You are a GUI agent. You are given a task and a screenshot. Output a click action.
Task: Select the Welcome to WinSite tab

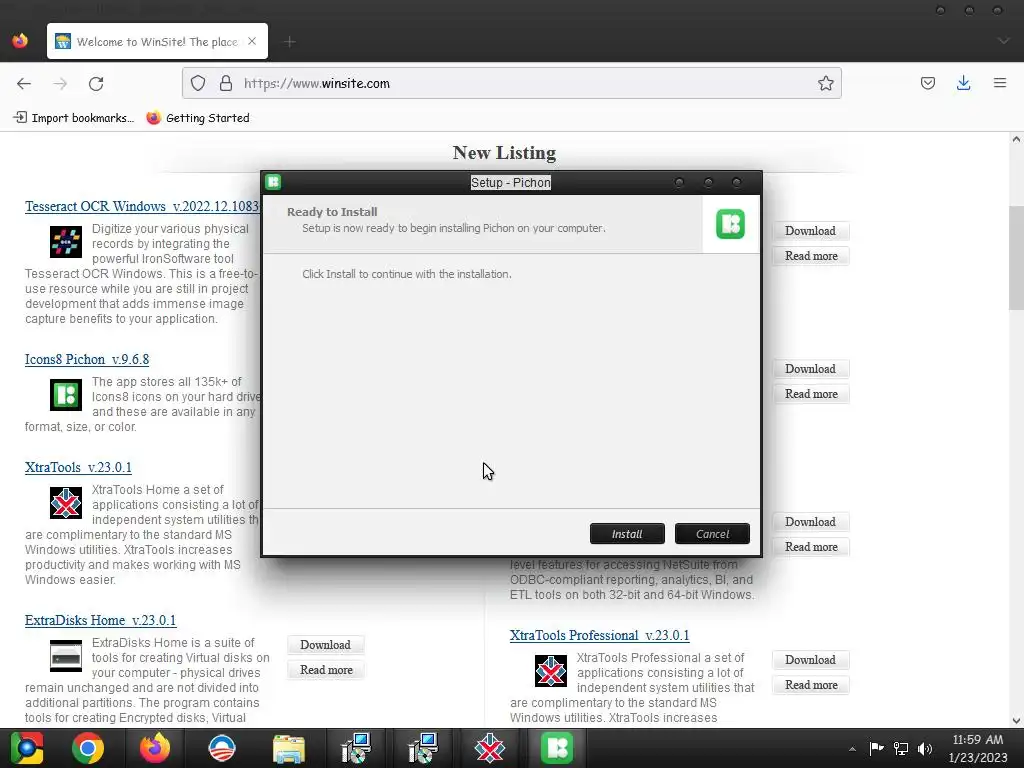[x=157, y=41]
